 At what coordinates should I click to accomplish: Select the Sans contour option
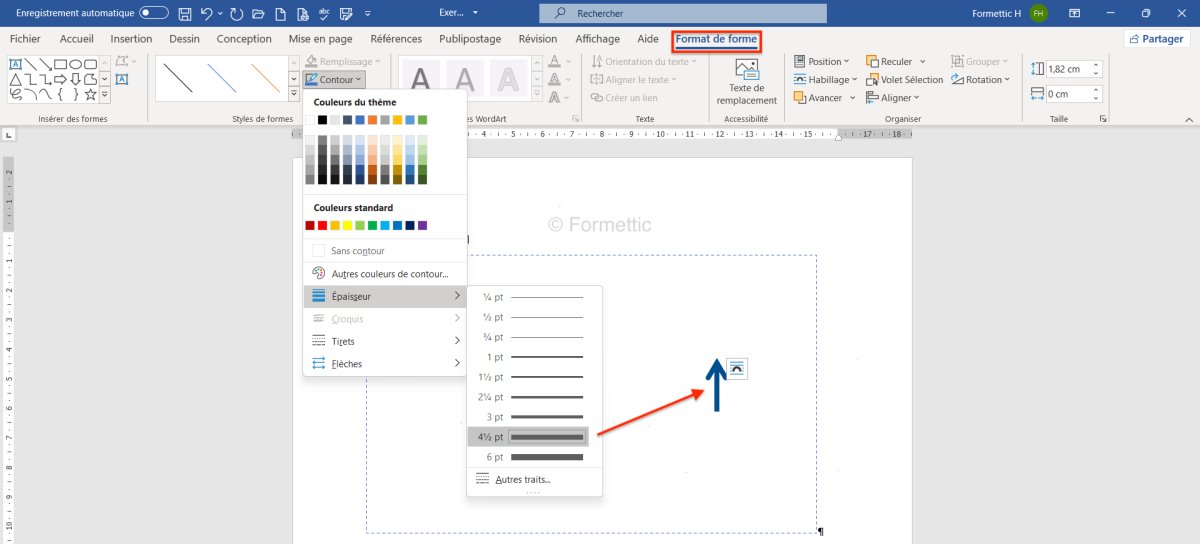(357, 251)
